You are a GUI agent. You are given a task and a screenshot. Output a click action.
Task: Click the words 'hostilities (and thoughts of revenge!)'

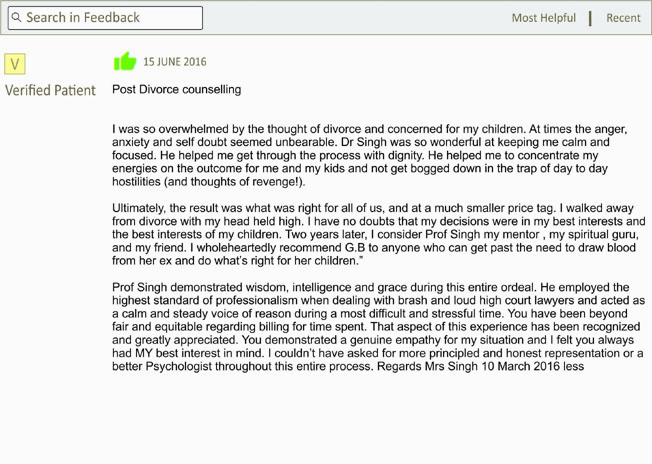click(x=208, y=182)
